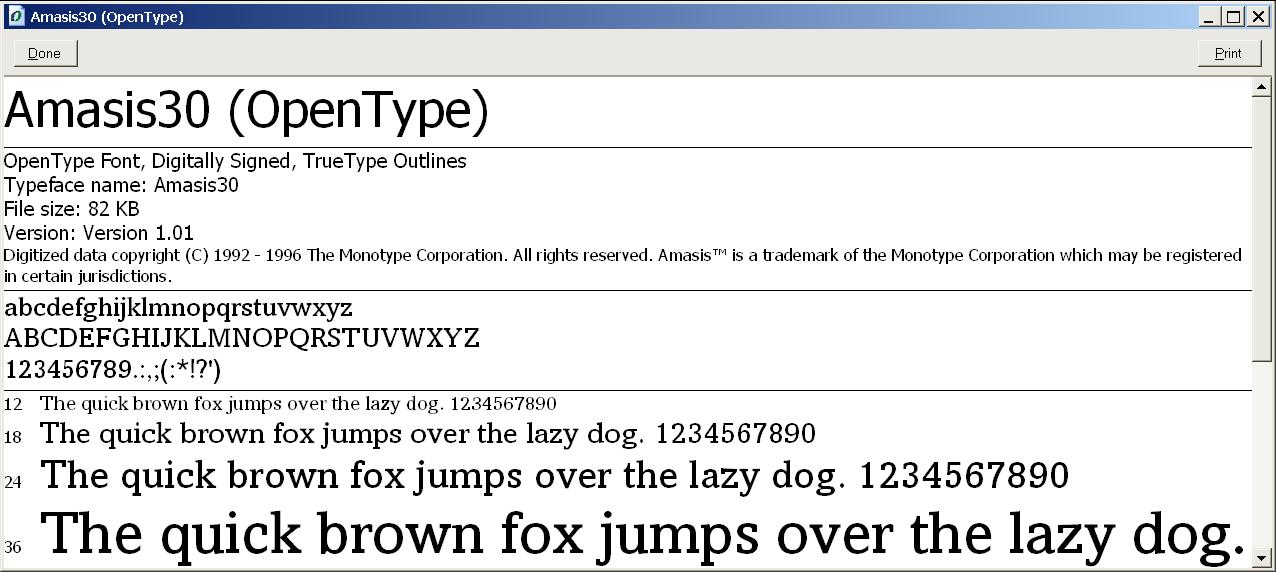This screenshot has height=572, width=1276.
Task: Click the scrollbar down arrow
Action: (1261, 558)
